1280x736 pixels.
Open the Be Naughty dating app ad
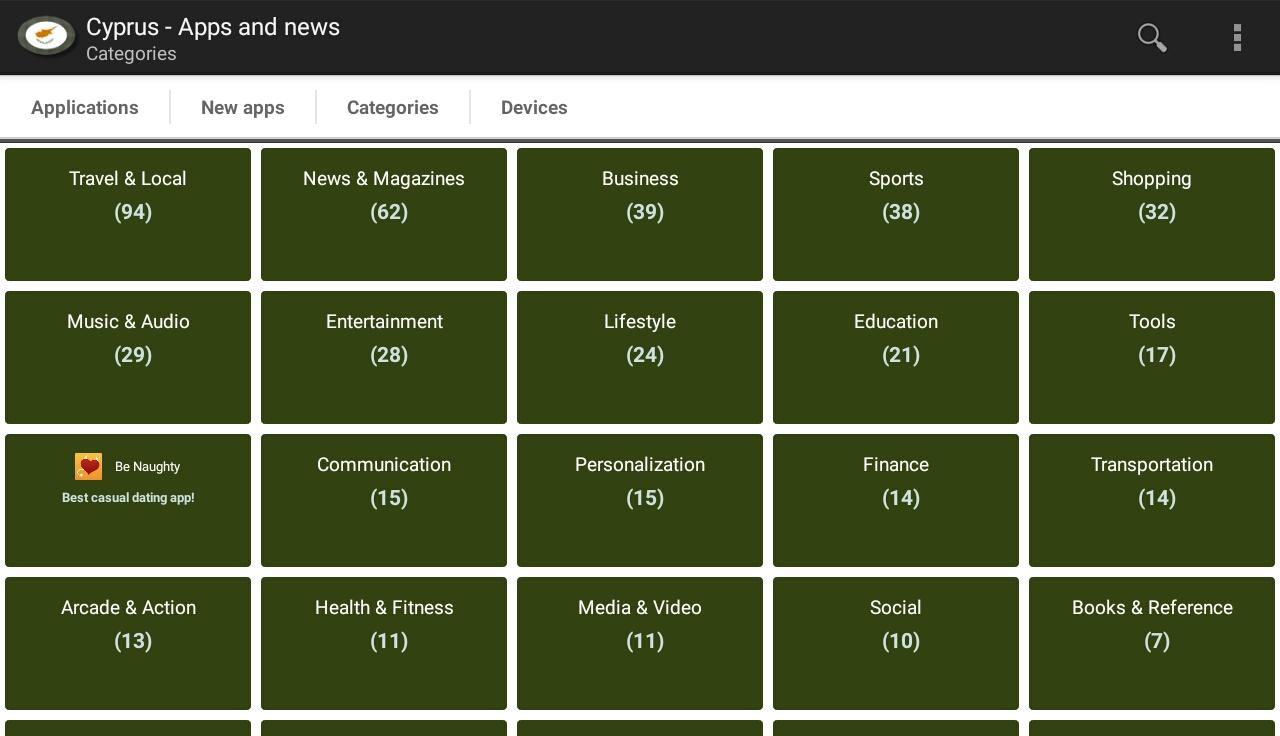point(128,500)
